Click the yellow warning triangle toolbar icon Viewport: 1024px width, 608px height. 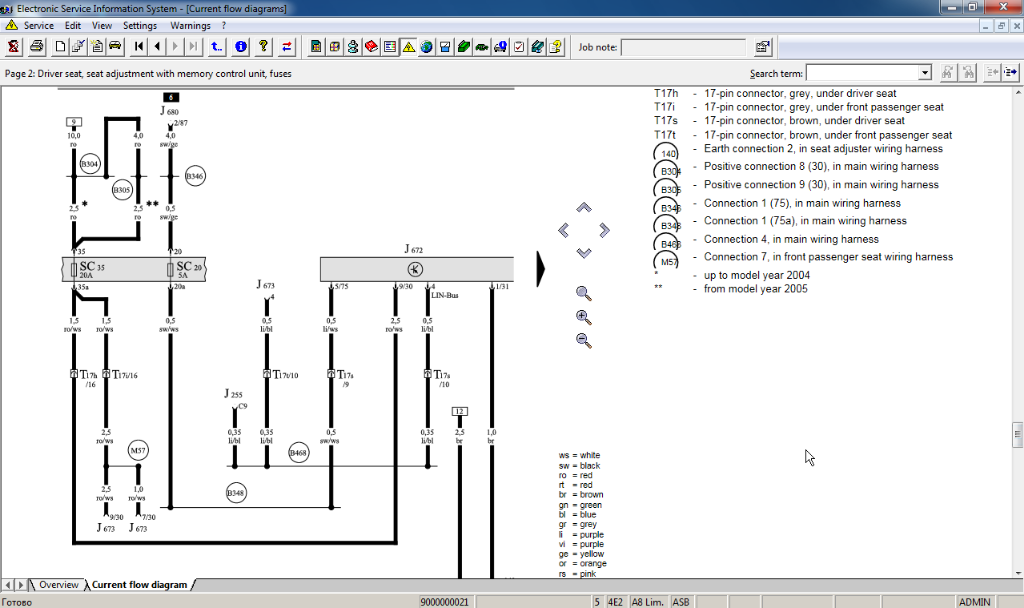[408, 47]
